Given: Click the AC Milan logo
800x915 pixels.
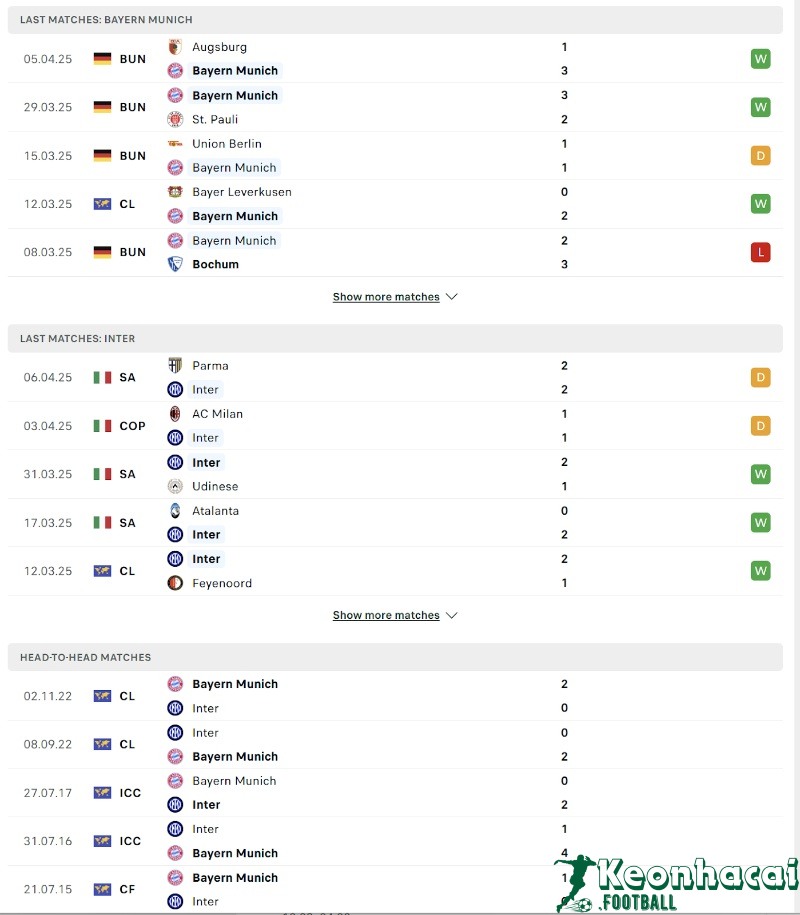Looking at the screenshot, I should pyautogui.click(x=175, y=414).
